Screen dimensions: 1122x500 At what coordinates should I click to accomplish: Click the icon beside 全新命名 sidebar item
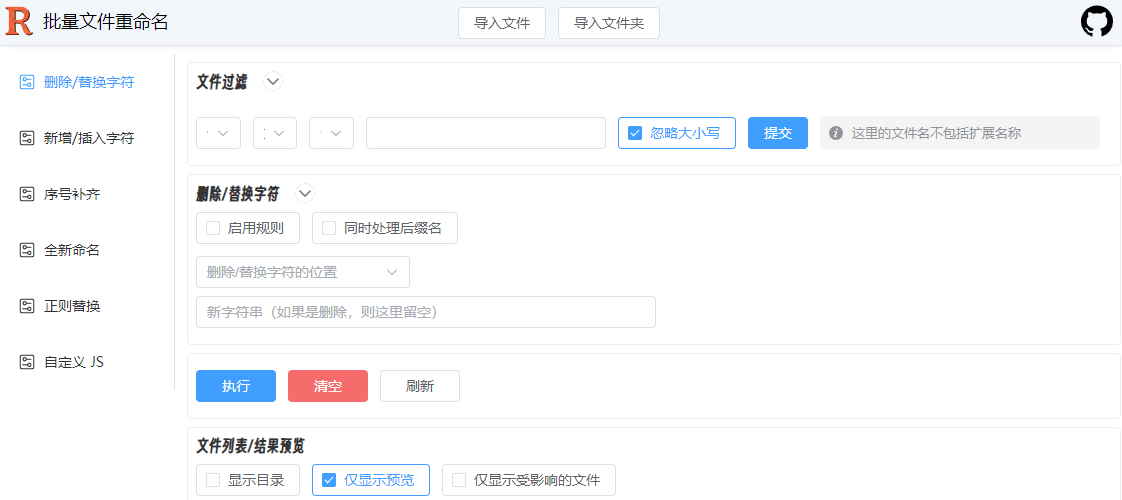(x=27, y=250)
